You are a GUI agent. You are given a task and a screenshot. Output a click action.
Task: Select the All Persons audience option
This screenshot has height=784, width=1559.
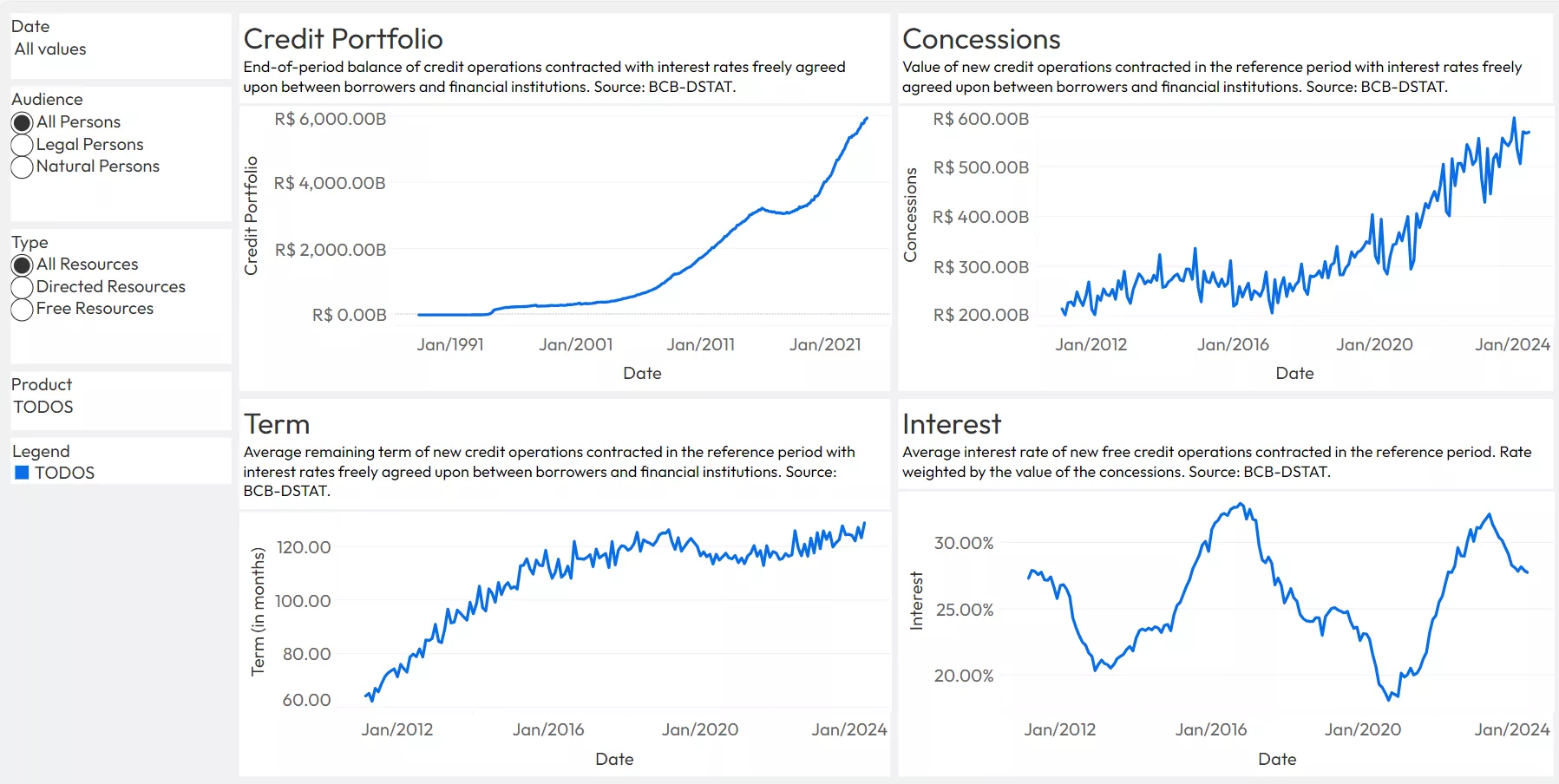(x=22, y=121)
